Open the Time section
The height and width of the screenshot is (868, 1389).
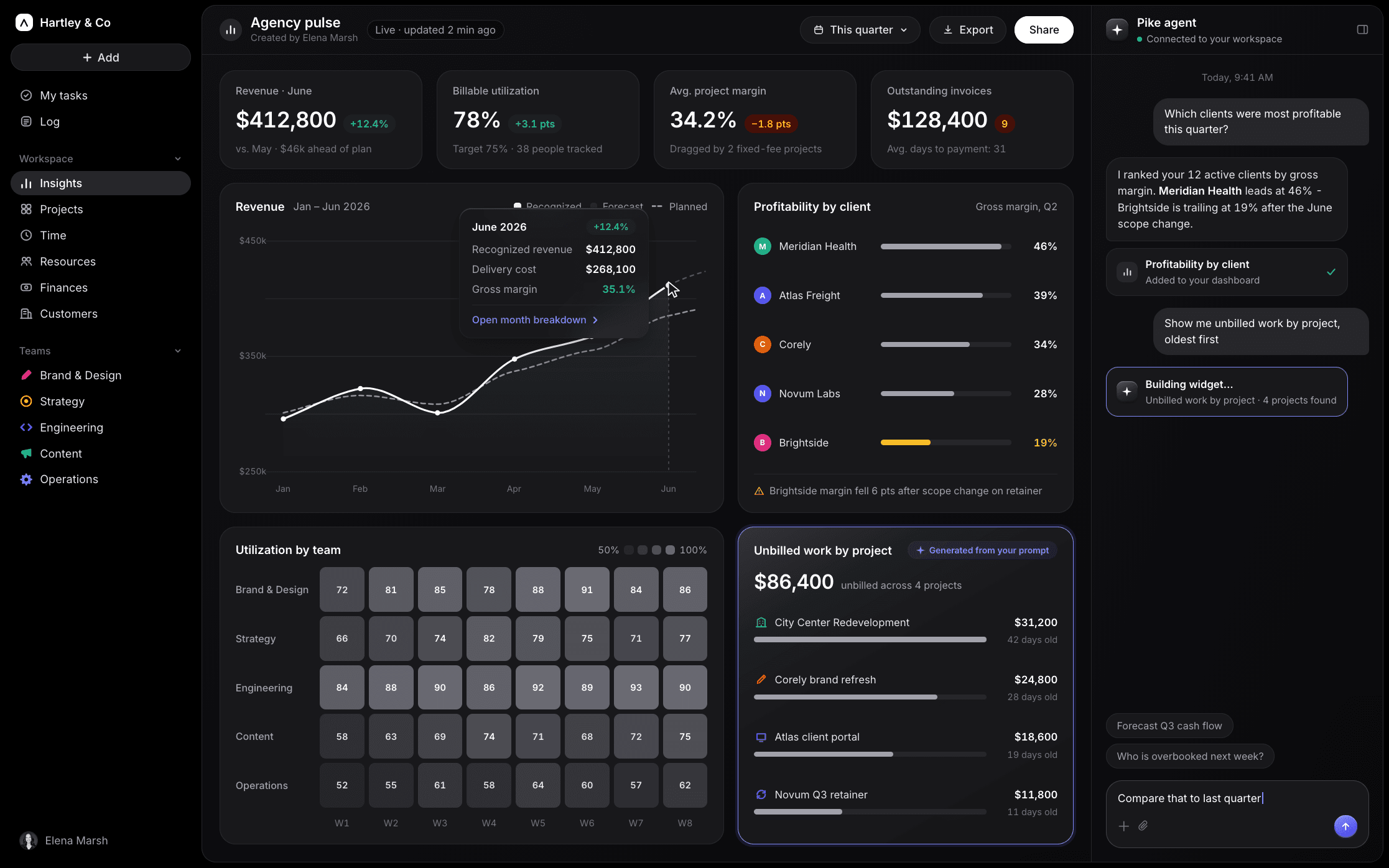[101, 235]
